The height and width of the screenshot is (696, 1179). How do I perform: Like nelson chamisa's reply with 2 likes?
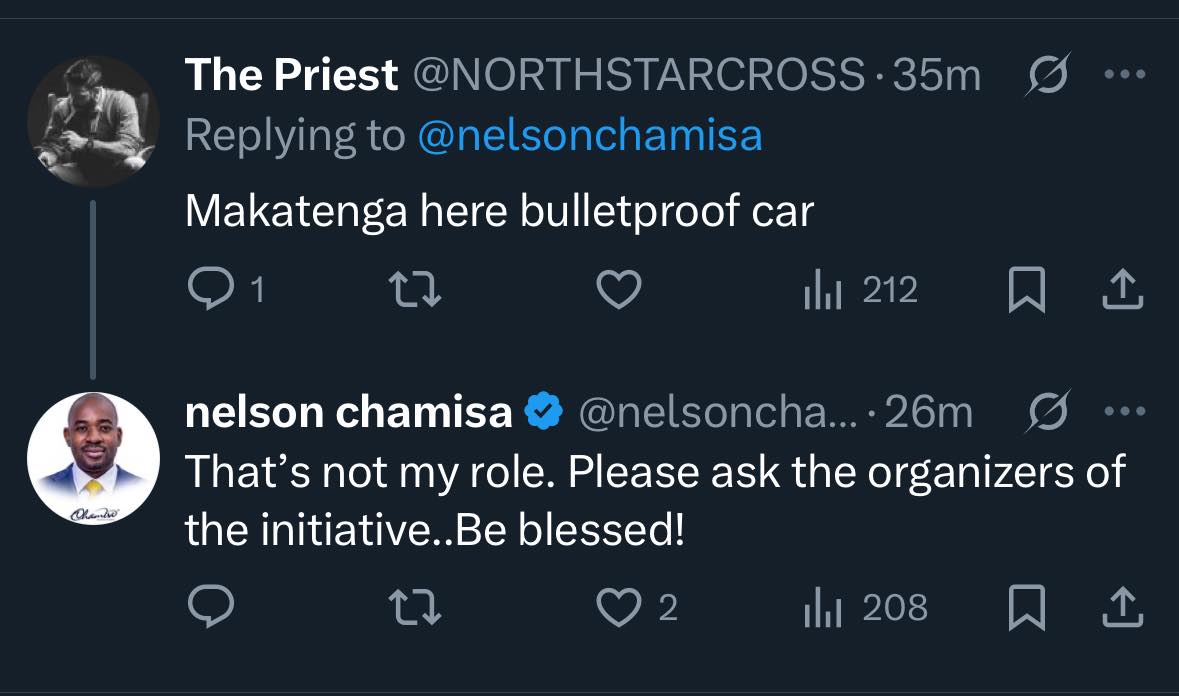pyautogui.click(x=618, y=608)
